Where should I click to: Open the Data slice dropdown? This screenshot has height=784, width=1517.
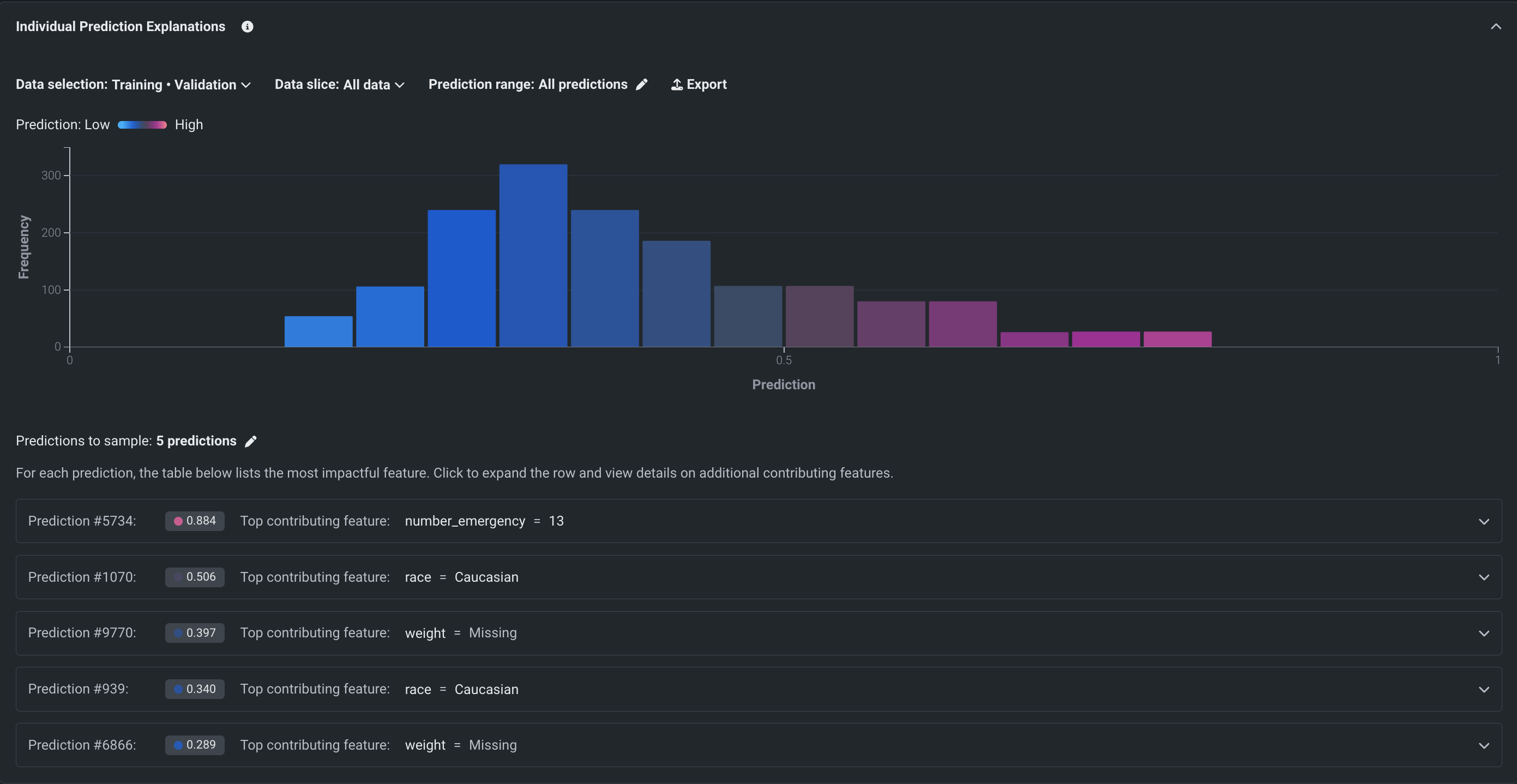[339, 84]
